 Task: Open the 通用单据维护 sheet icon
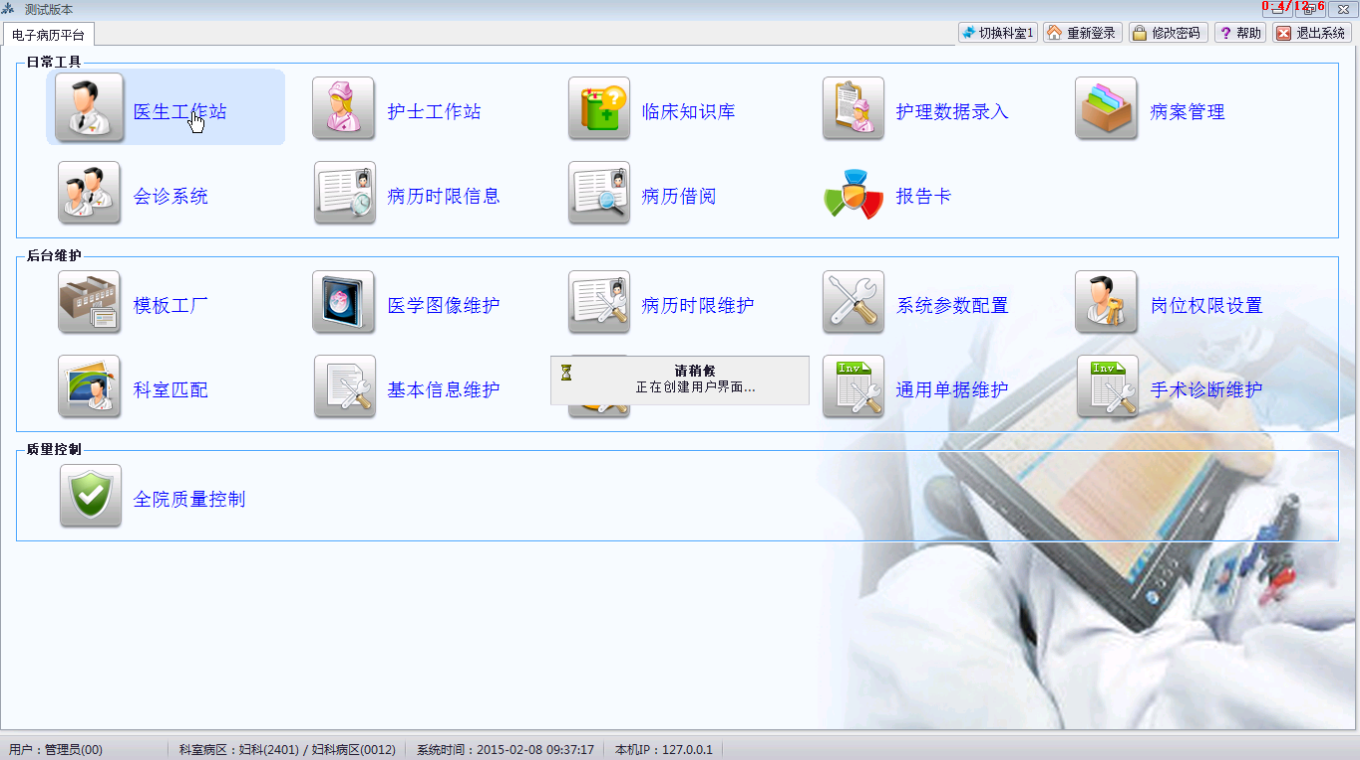tap(853, 386)
